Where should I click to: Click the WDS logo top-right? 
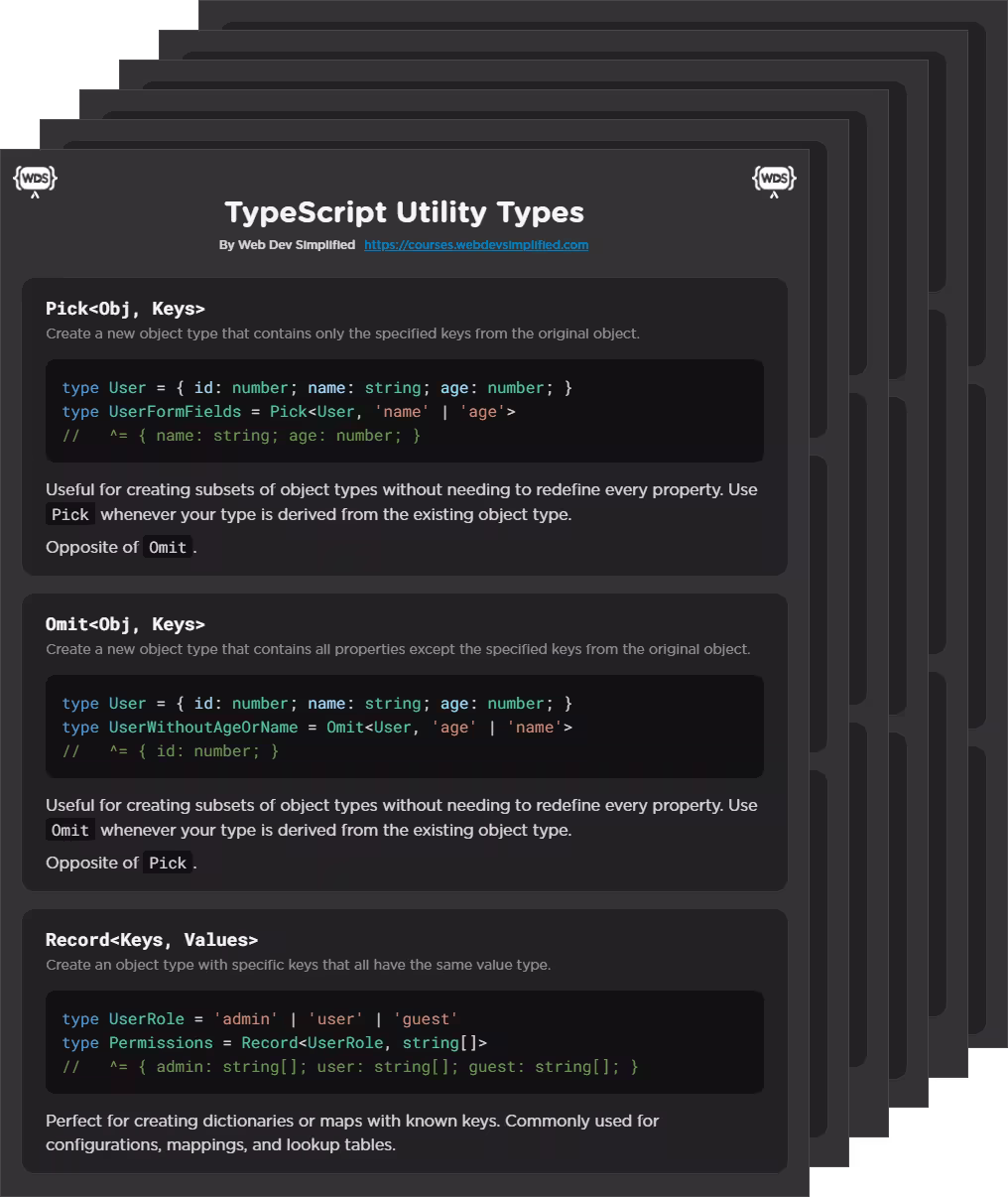[x=774, y=177]
